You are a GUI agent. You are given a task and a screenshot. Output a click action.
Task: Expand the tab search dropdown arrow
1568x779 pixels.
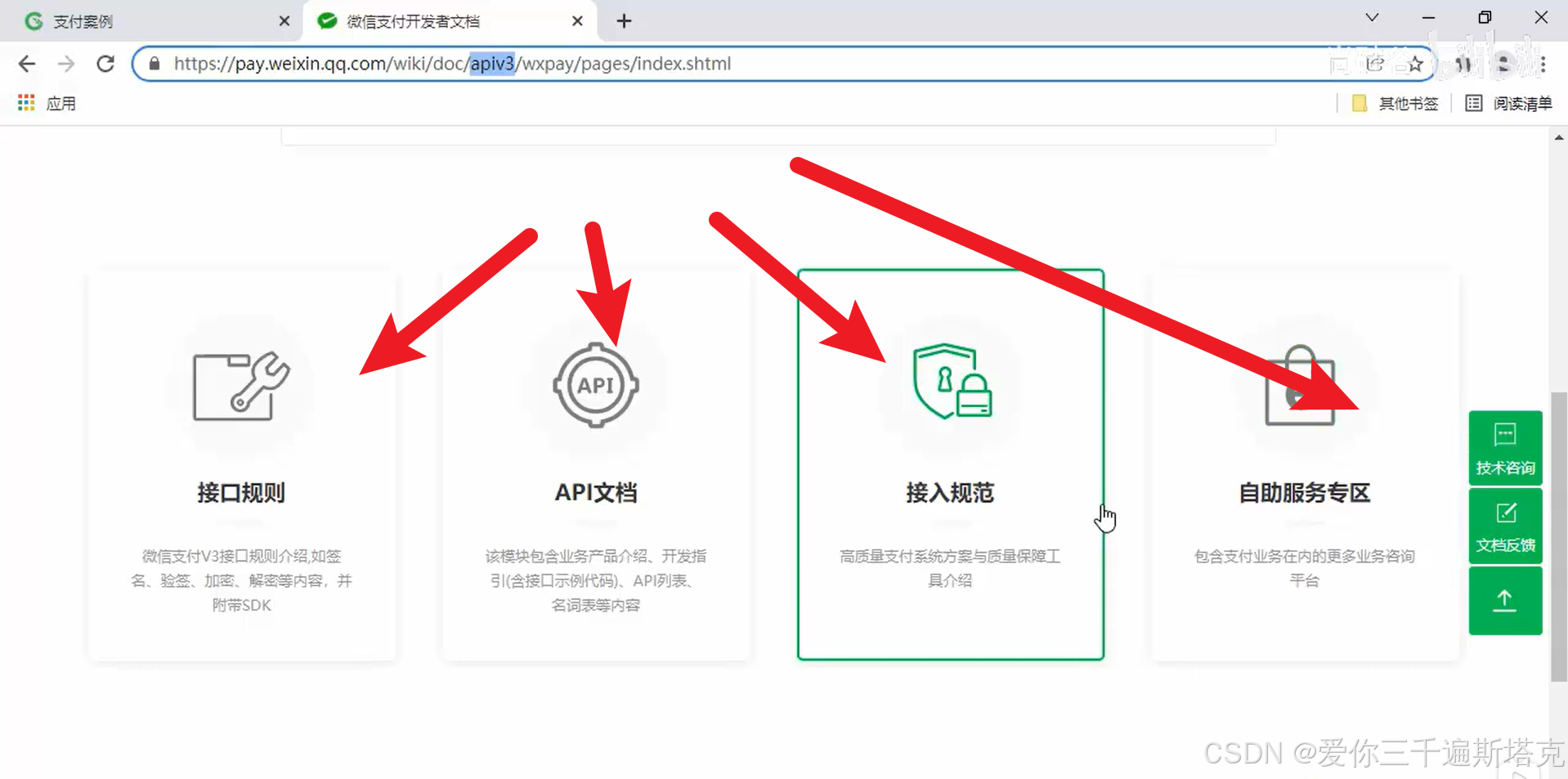tap(1372, 18)
